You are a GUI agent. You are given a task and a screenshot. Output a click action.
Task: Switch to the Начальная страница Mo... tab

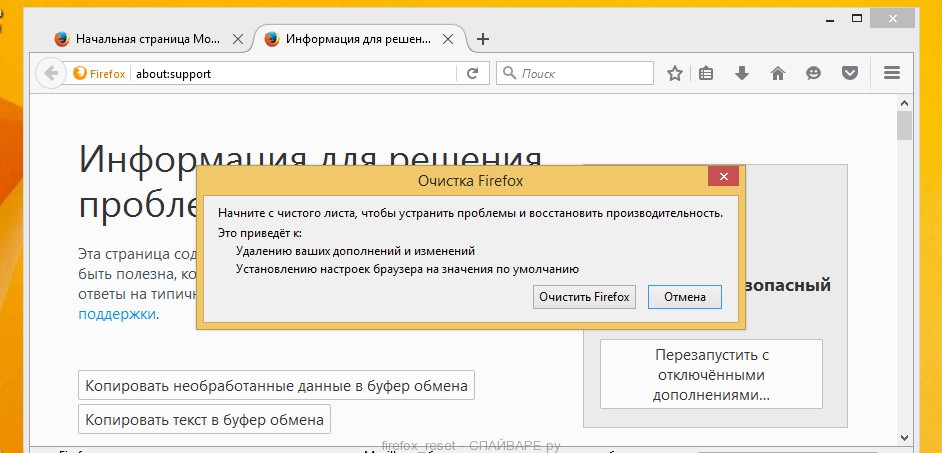(x=148, y=40)
